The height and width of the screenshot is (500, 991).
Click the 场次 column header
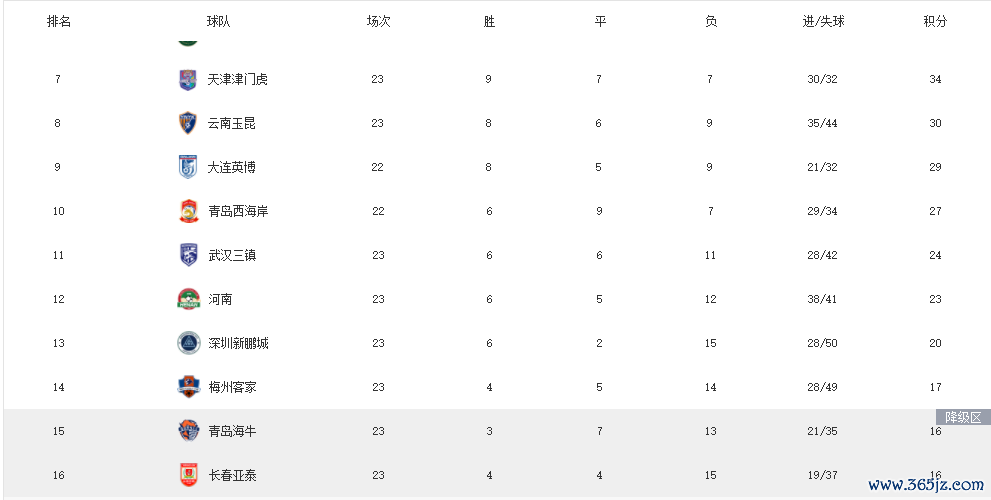pyautogui.click(x=379, y=21)
